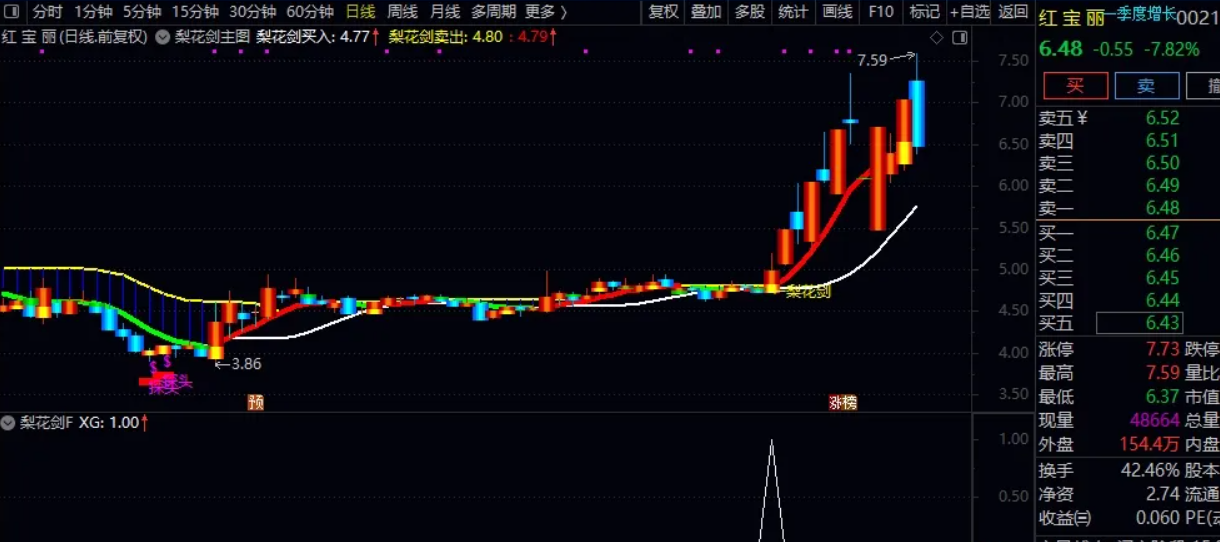The height and width of the screenshot is (542, 1220).
Task: Click the ¥ icon beside 卖五
Action: coord(1081,117)
